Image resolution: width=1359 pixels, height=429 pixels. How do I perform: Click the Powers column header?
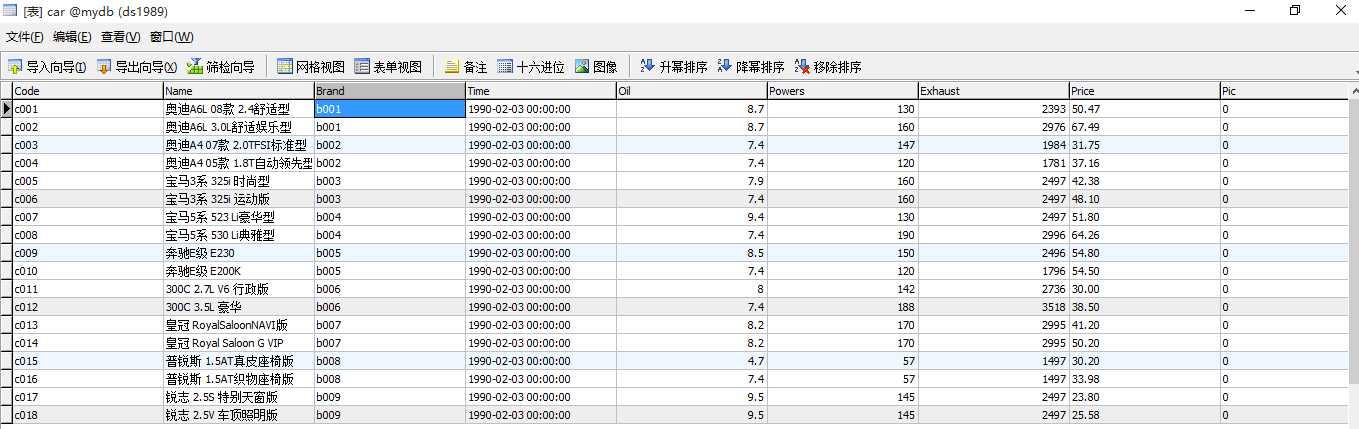pos(843,91)
